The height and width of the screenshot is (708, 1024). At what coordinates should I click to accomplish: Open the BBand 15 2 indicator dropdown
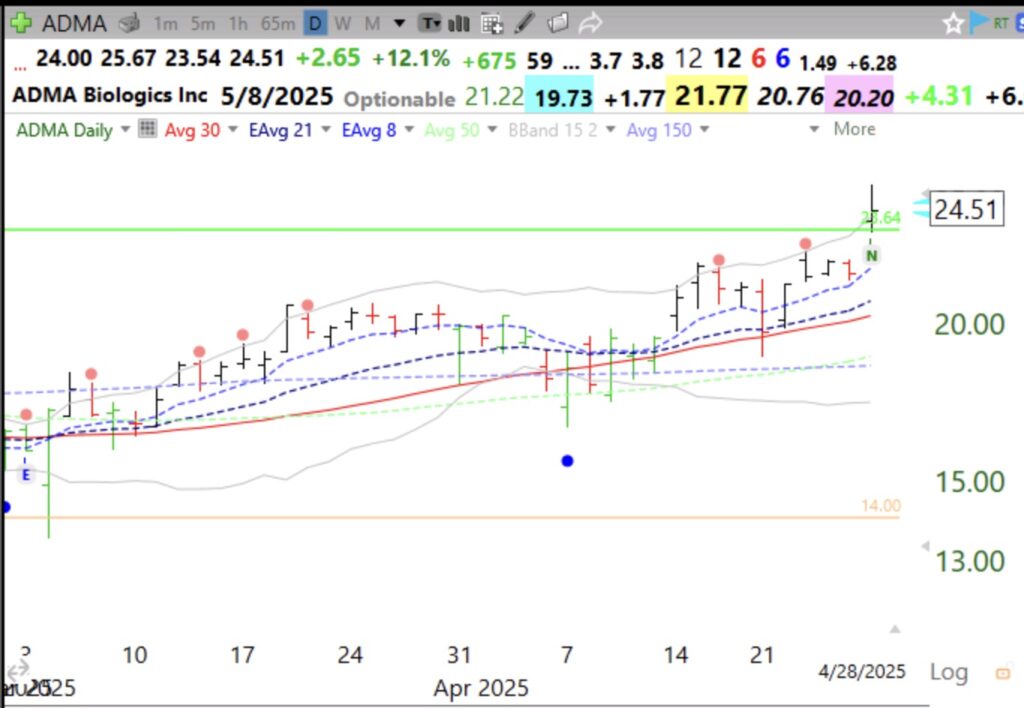[611, 129]
